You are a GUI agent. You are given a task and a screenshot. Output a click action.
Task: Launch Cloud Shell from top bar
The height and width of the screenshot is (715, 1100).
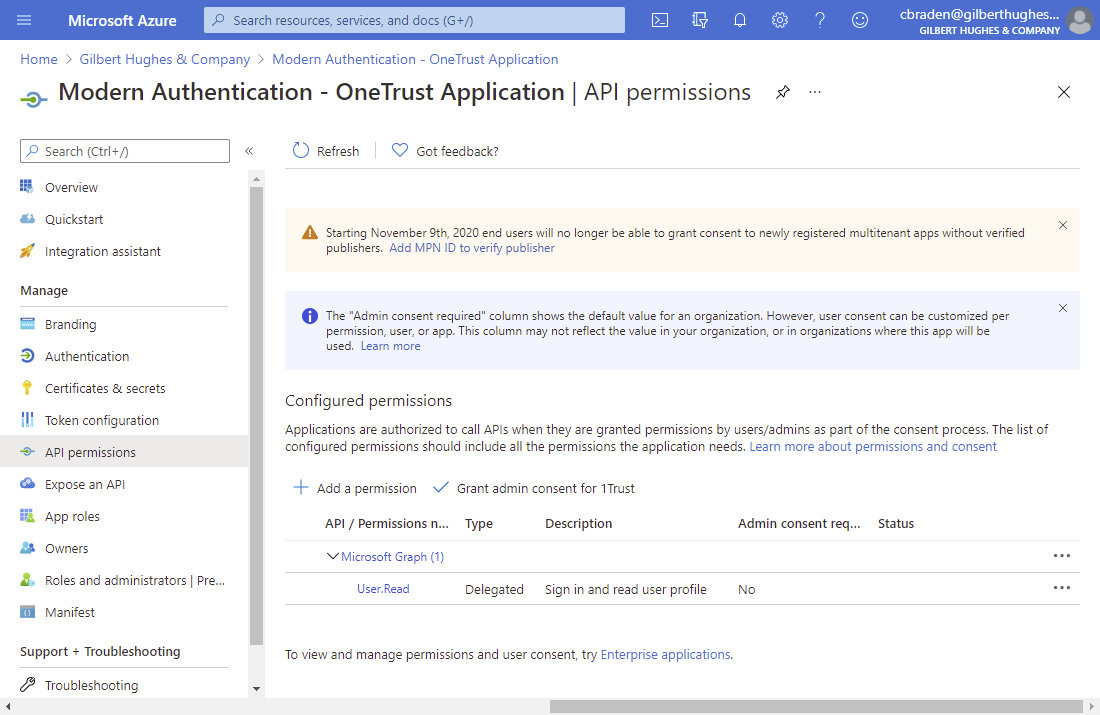pyautogui.click(x=659, y=20)
